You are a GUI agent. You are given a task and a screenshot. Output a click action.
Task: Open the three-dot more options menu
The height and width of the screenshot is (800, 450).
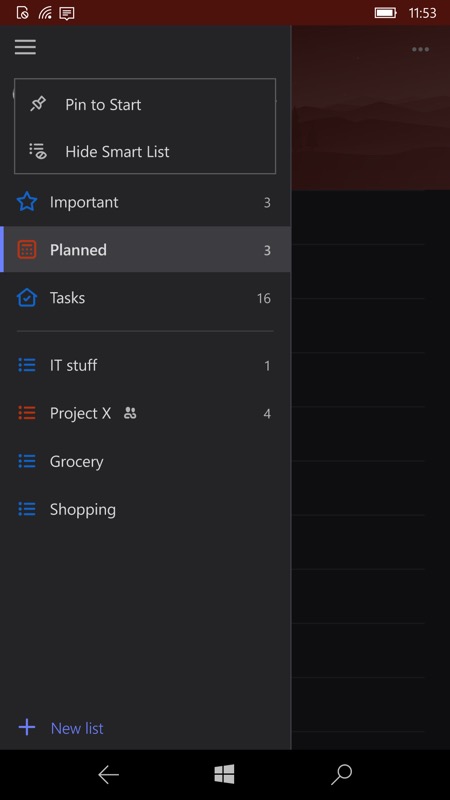click(x=420, y=49)
